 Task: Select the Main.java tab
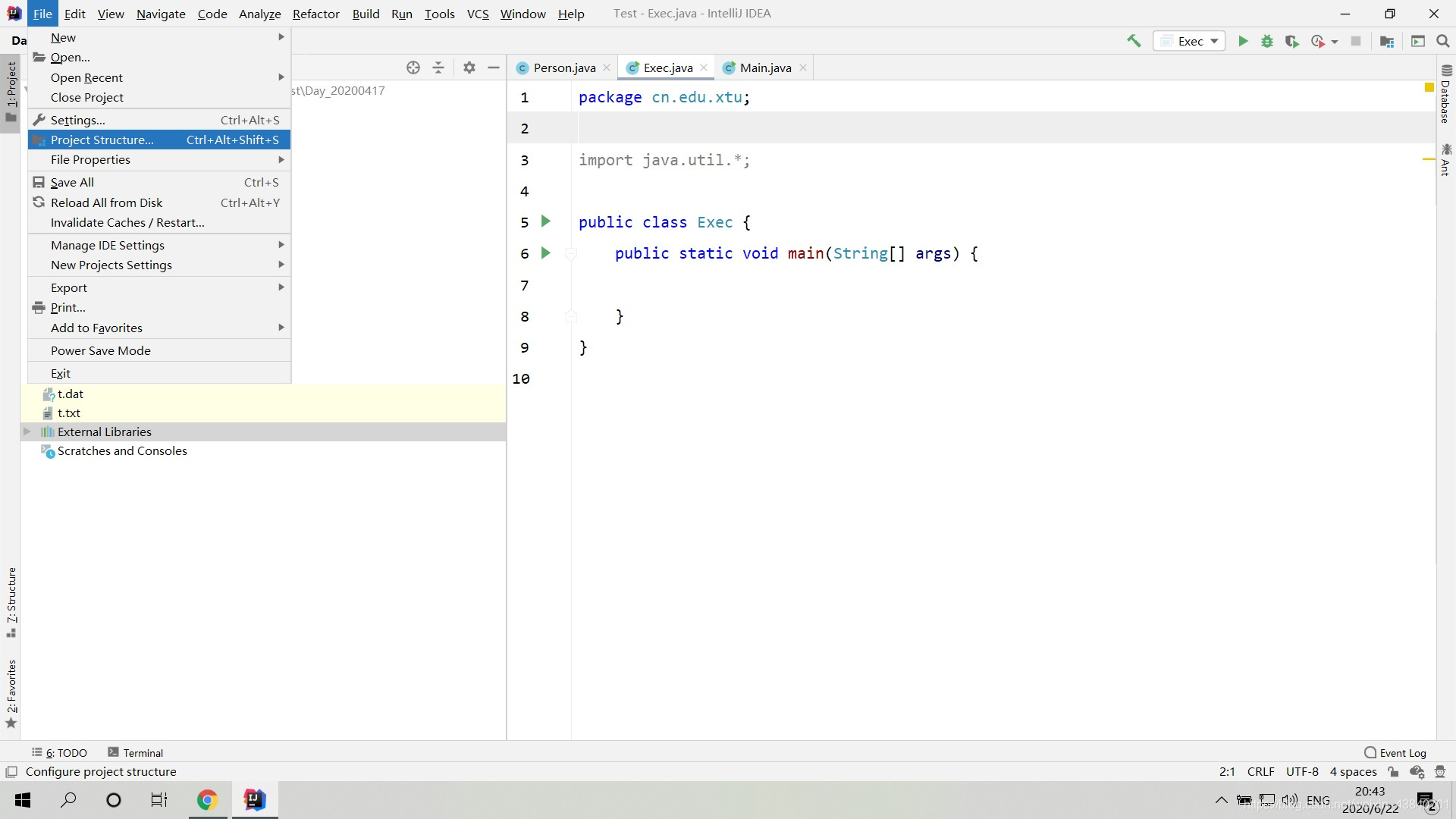764,67
